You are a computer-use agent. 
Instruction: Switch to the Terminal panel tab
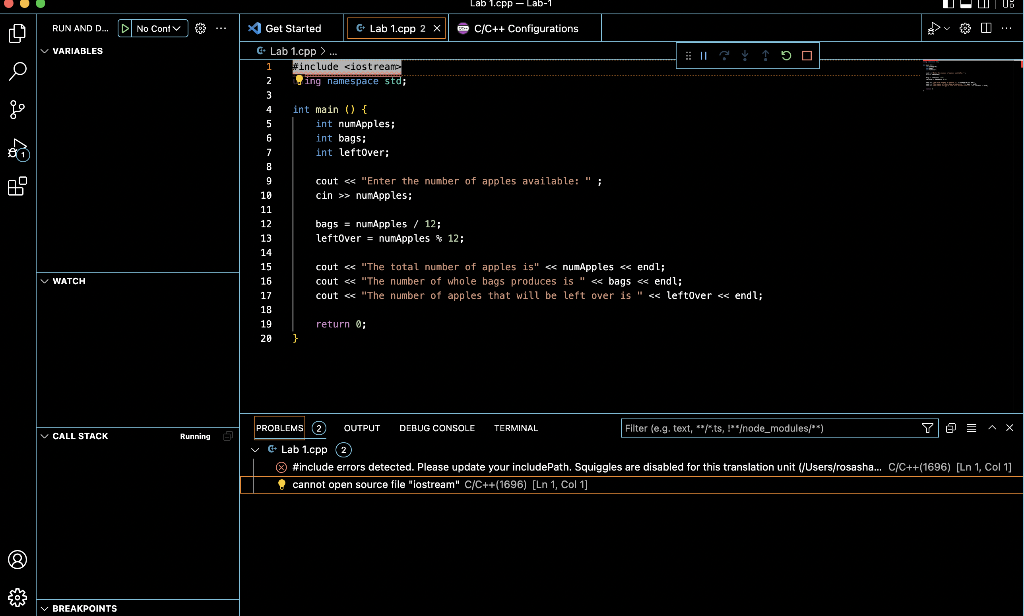(515, 428)
